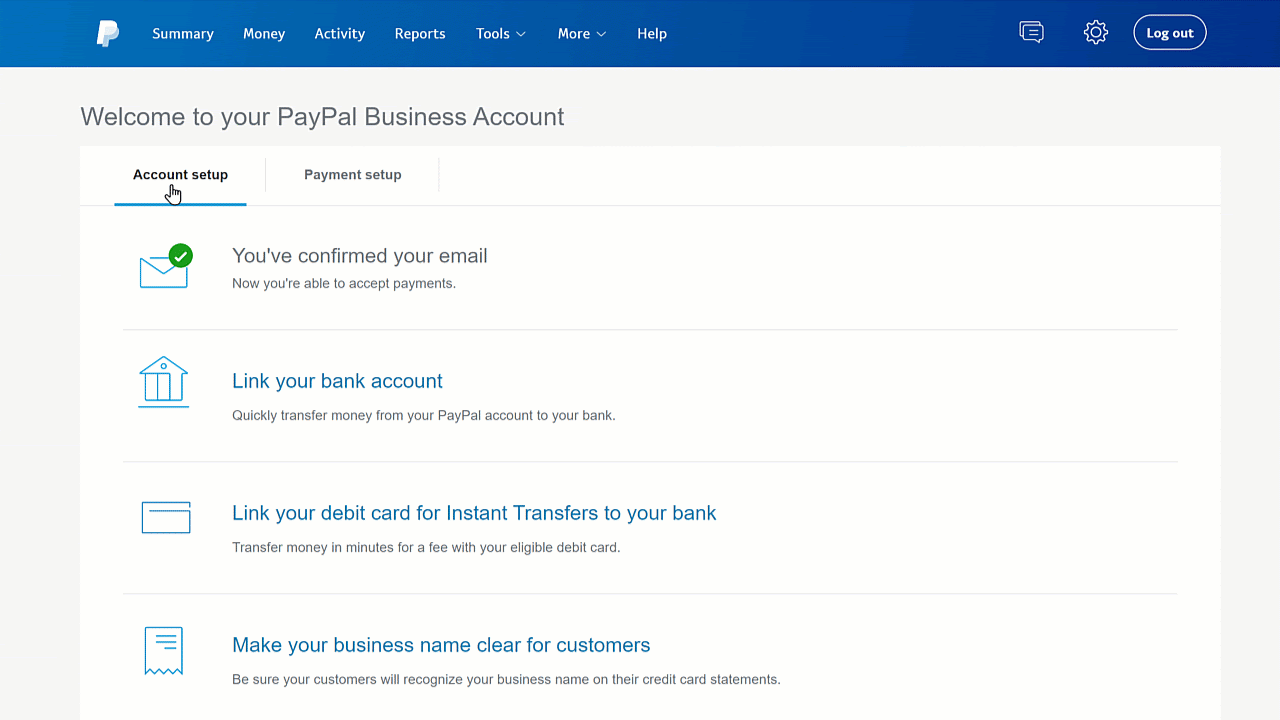Open Link your debit card for Instant Transfers
Image resolution: width=1280 pixels, height=720 pixels.
coord(474,513)
